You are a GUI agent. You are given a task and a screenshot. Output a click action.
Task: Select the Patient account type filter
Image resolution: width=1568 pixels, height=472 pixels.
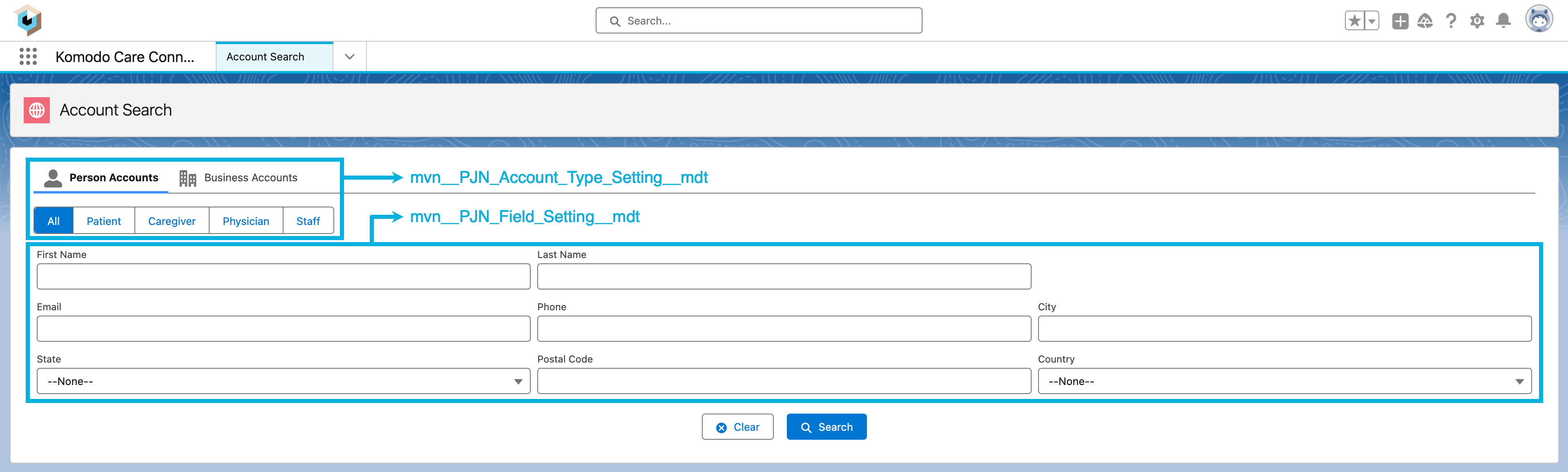tap(104, 221)
